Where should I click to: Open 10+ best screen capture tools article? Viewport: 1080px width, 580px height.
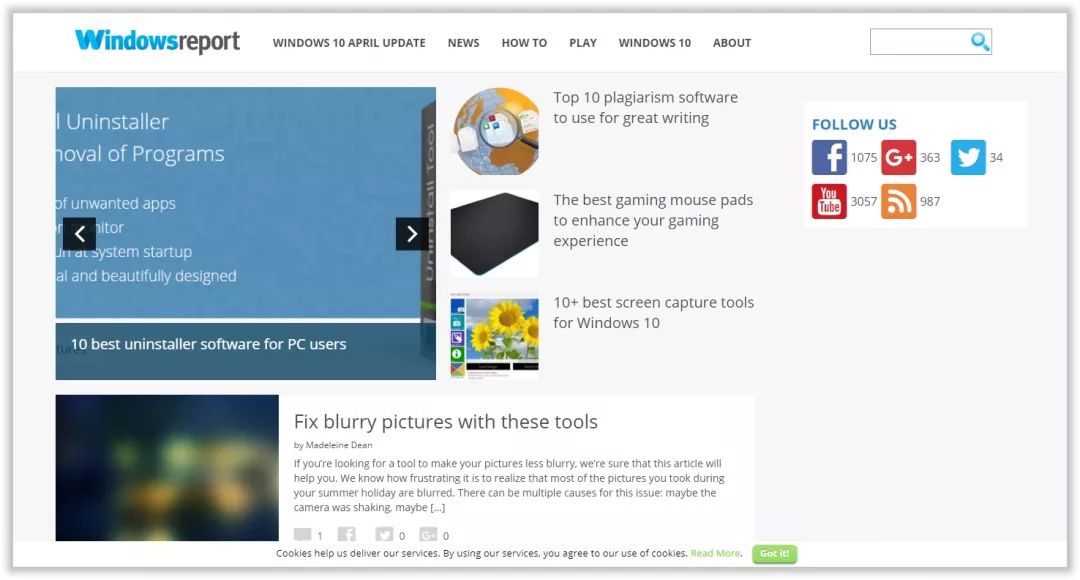pyautogui.click(x=654, y=312)
